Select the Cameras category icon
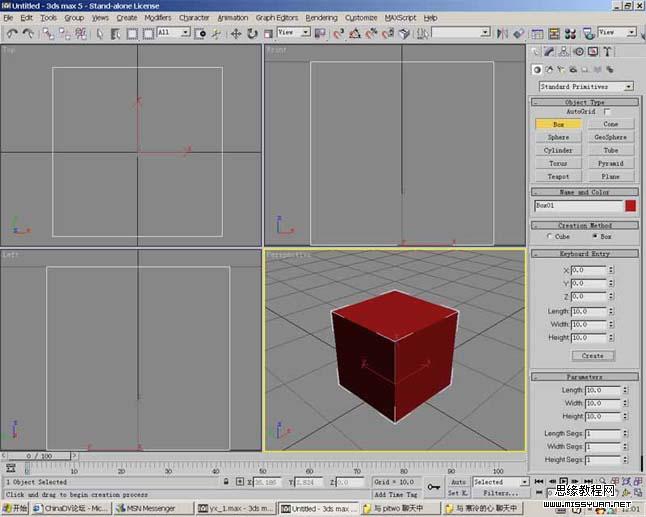The image size is (646, 517). click(573, 70)
